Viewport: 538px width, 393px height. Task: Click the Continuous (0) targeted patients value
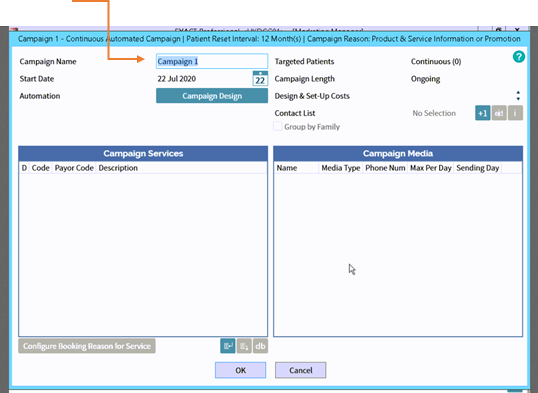pyautogui.click(x=436, y=61)
